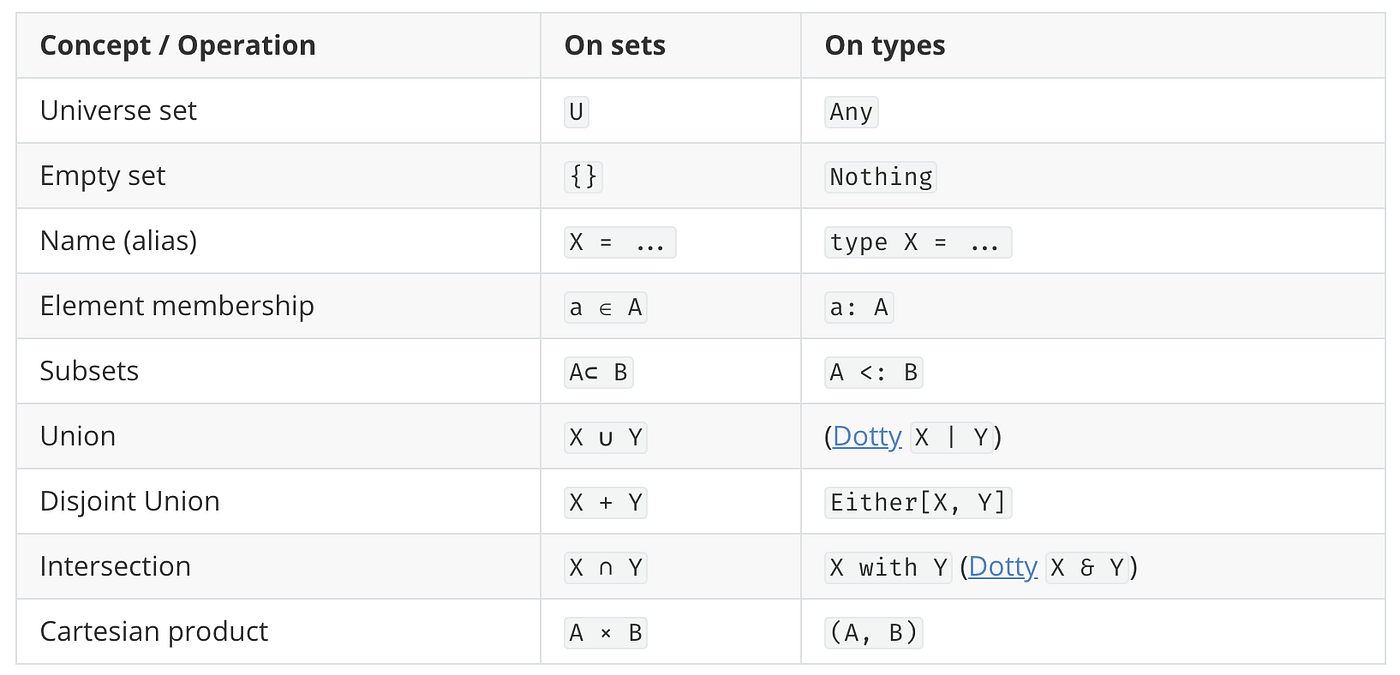
Task: Click the "Disjoint Union" row label
Action: (130, 502)
